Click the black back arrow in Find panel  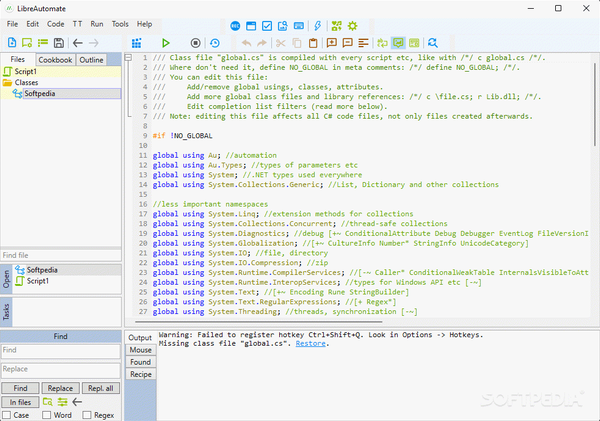pyautogui.click(x=77, y=402)
